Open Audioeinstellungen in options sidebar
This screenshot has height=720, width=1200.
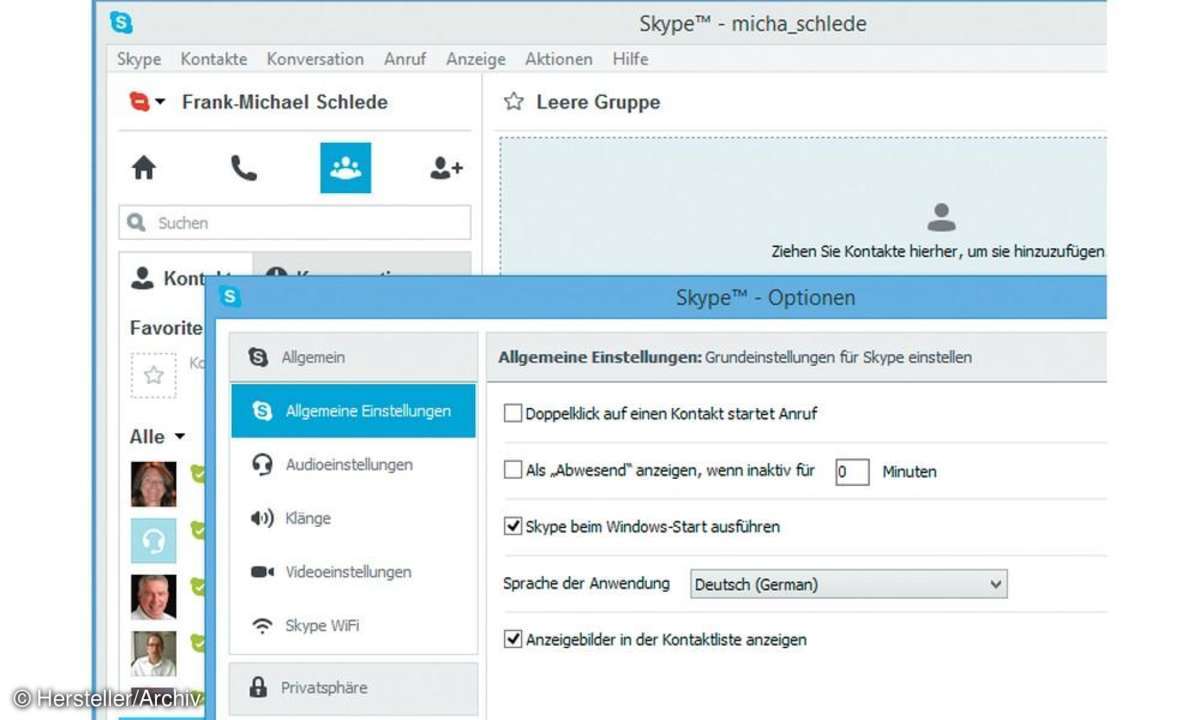click(353, 465)
